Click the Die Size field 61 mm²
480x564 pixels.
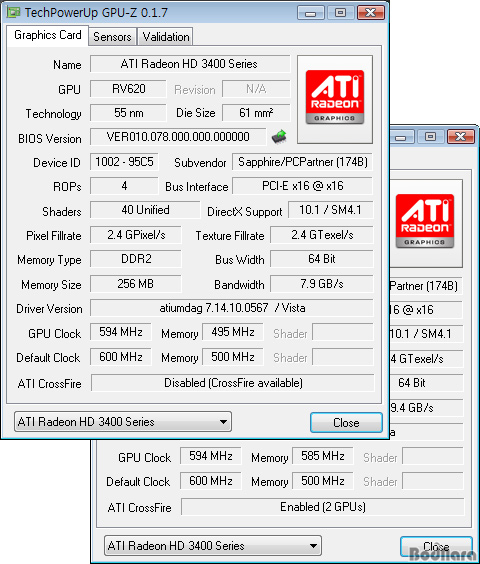[x=256, y=113]
